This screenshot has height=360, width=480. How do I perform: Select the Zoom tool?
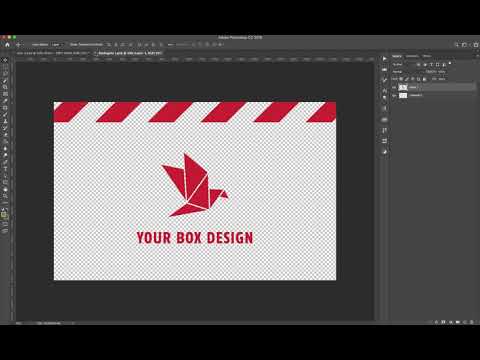point(5,196)
